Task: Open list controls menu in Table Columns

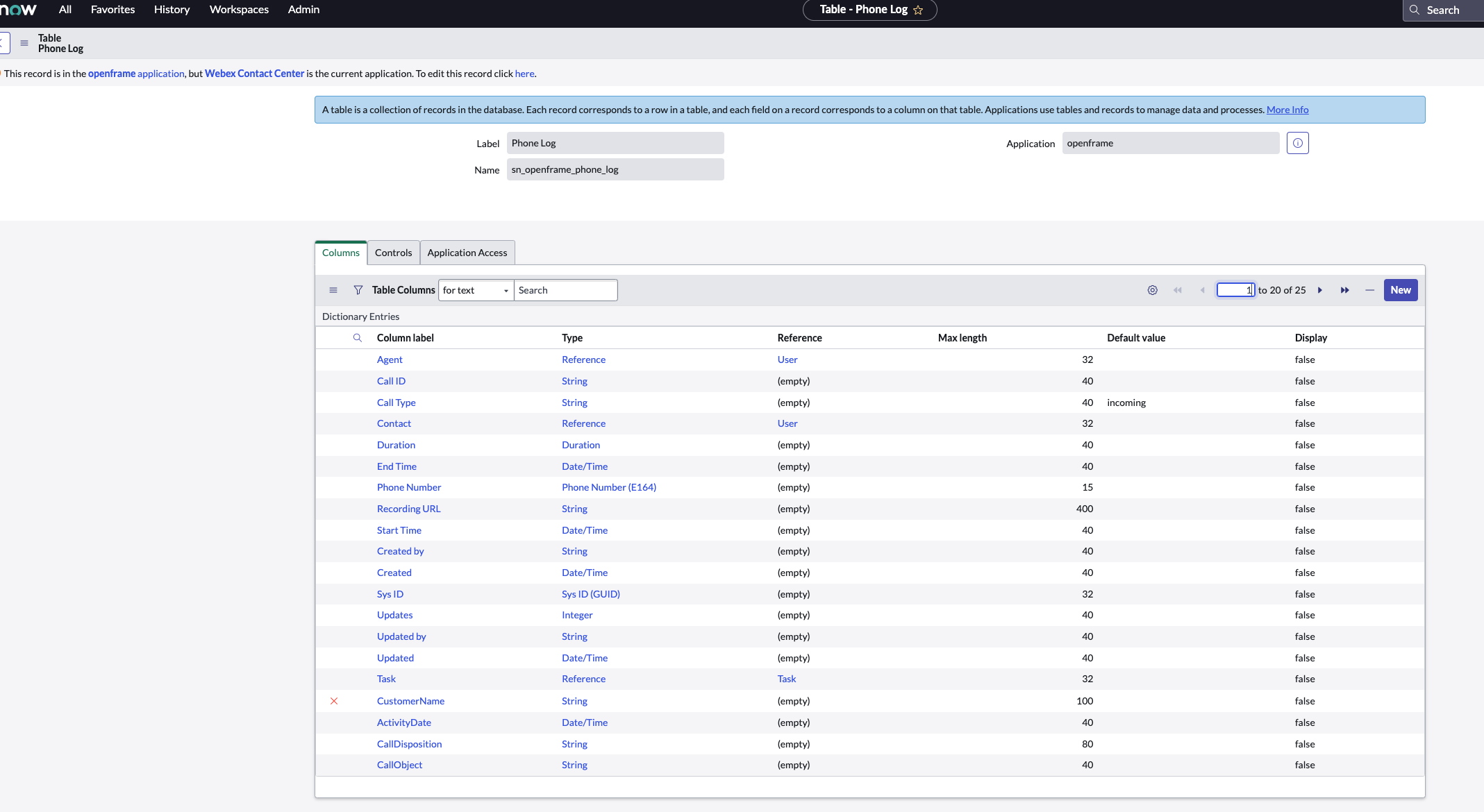Action: pos(333,290)
